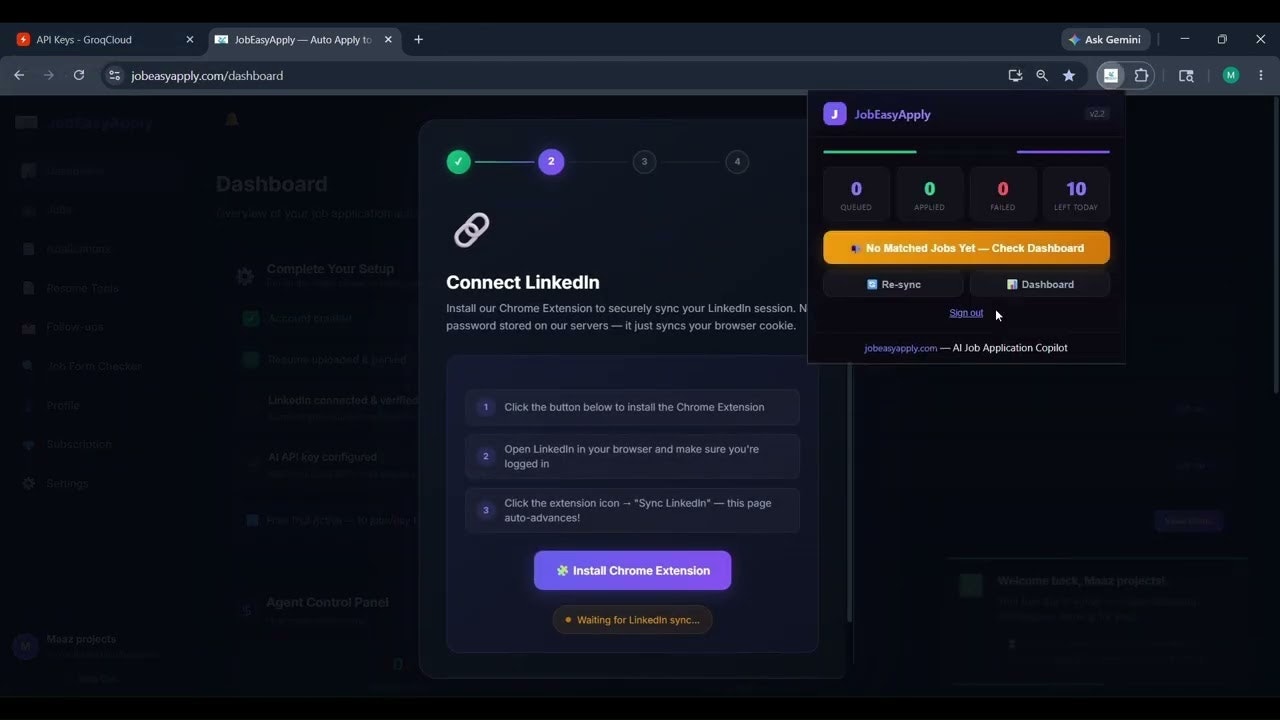The height and width of the screenshot is (720, 1280).
Task: Click the Left Today count tile
Action: 1076,194
